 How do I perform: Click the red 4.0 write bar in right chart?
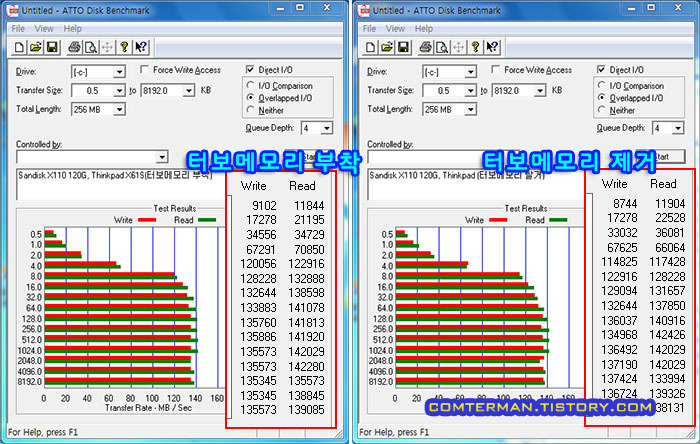(x=432, y=263)
